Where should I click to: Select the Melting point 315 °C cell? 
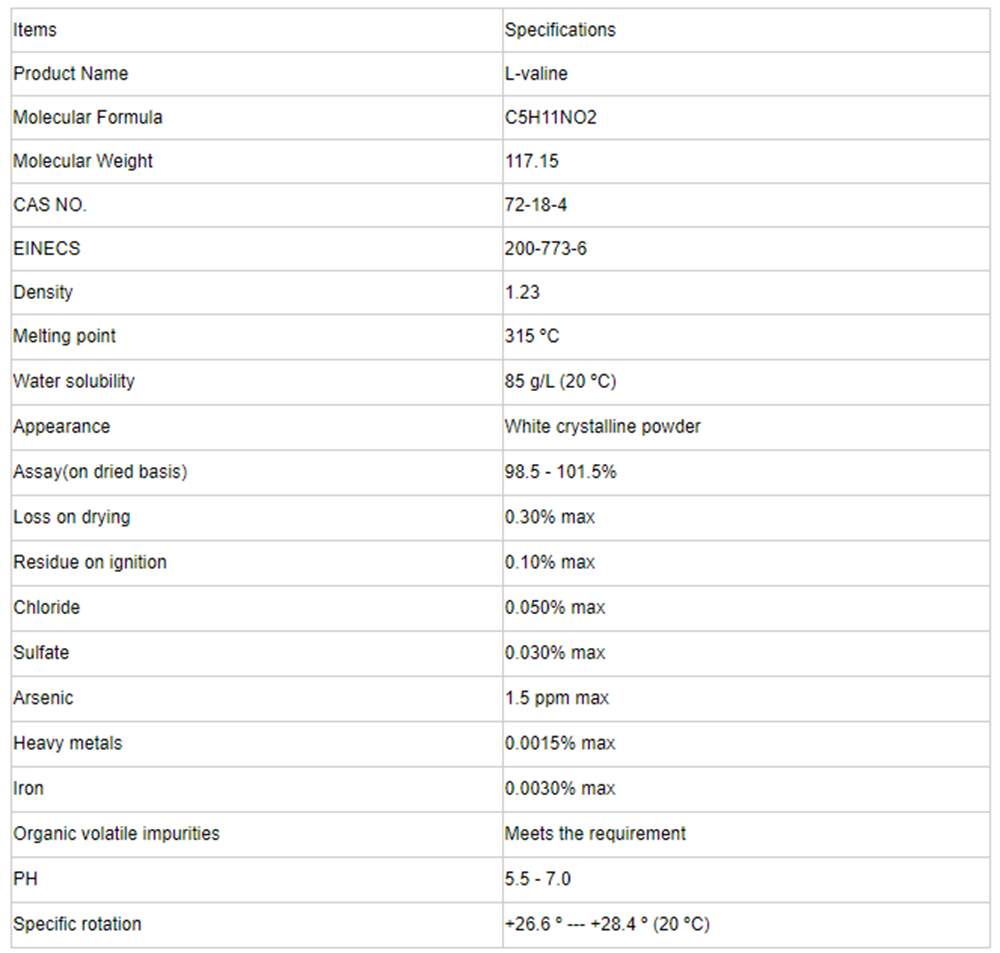click(746, 337)
